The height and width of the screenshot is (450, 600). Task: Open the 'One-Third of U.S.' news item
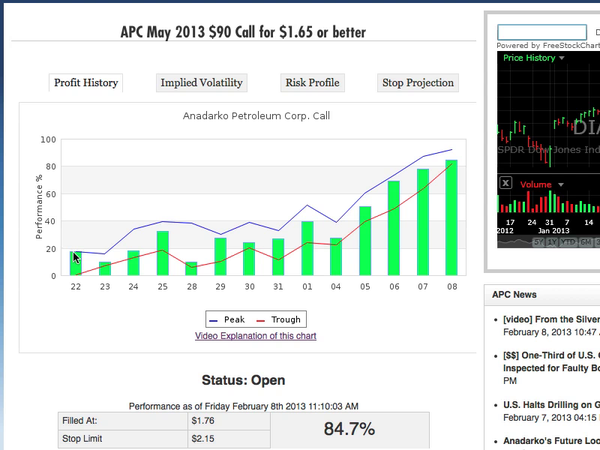point(551,362)
